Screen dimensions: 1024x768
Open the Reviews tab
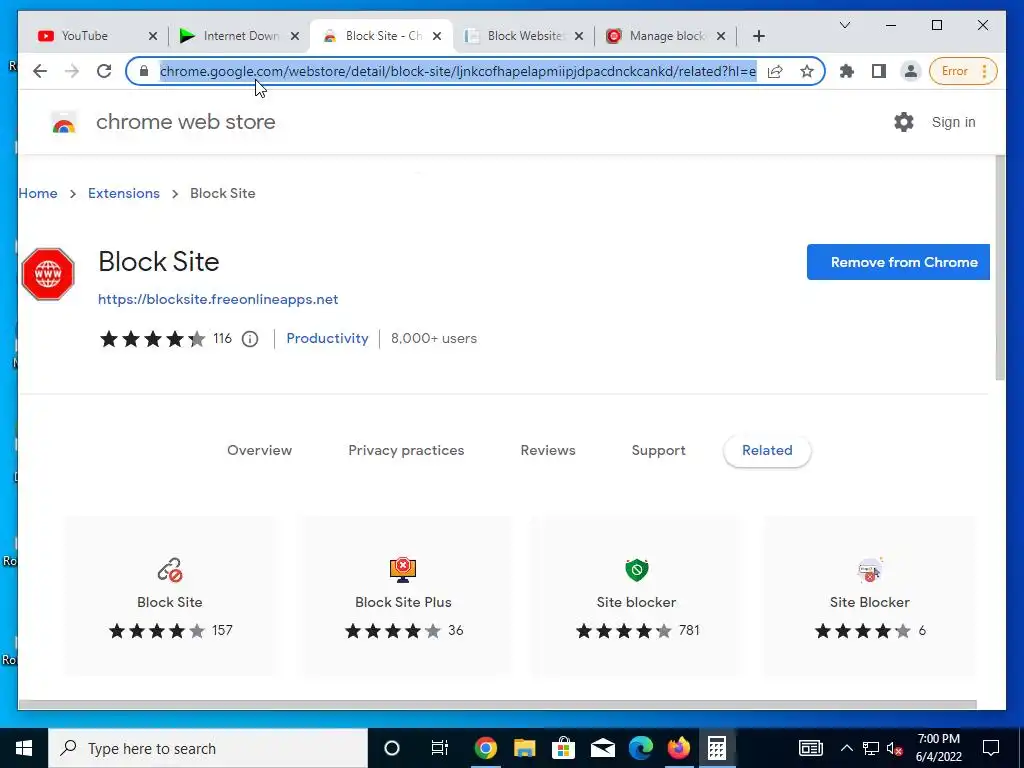click(x=548, y=451)
